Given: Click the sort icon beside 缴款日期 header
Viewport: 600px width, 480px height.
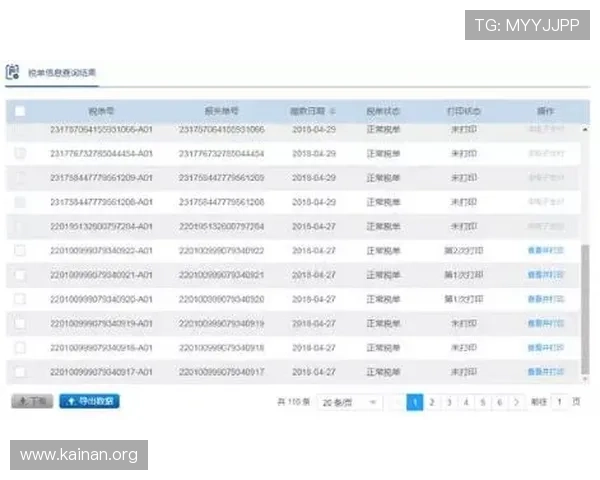Looking at the screenshot, I should pyautogui.click(x=333, y=111).
